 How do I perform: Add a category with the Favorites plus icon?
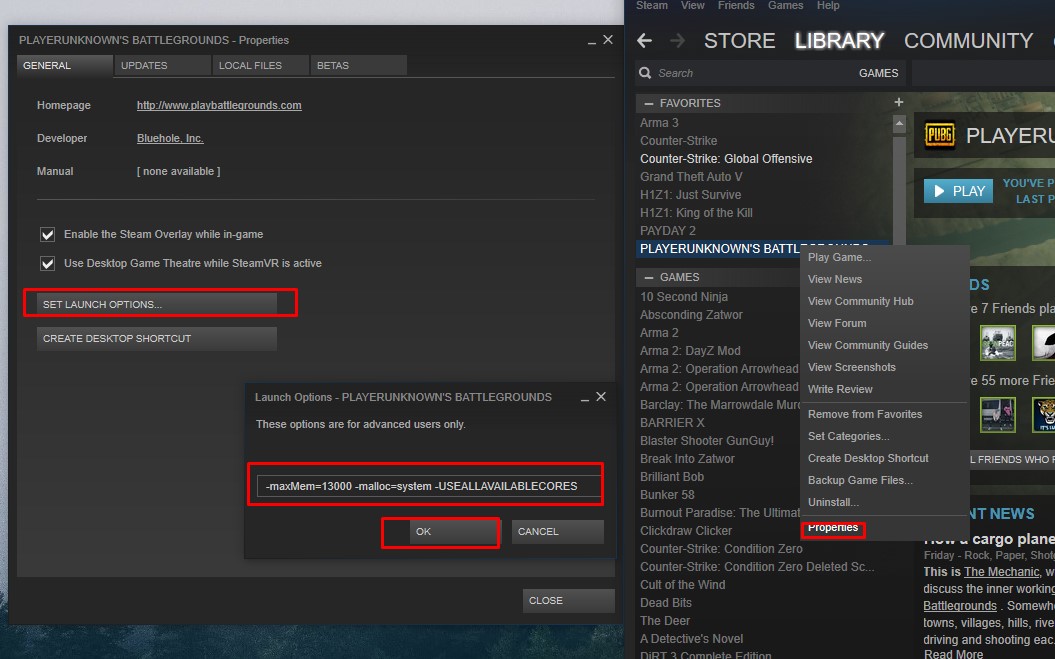898,102
